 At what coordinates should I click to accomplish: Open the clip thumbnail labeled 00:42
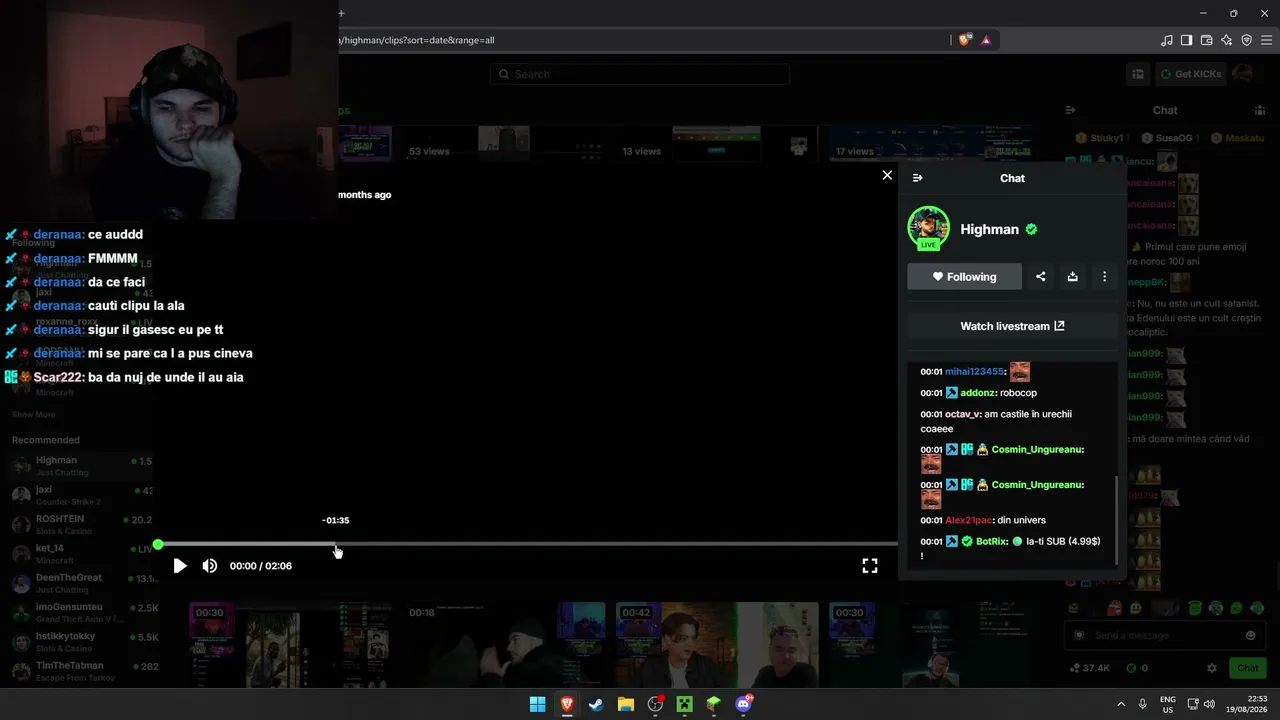[716, 645]
